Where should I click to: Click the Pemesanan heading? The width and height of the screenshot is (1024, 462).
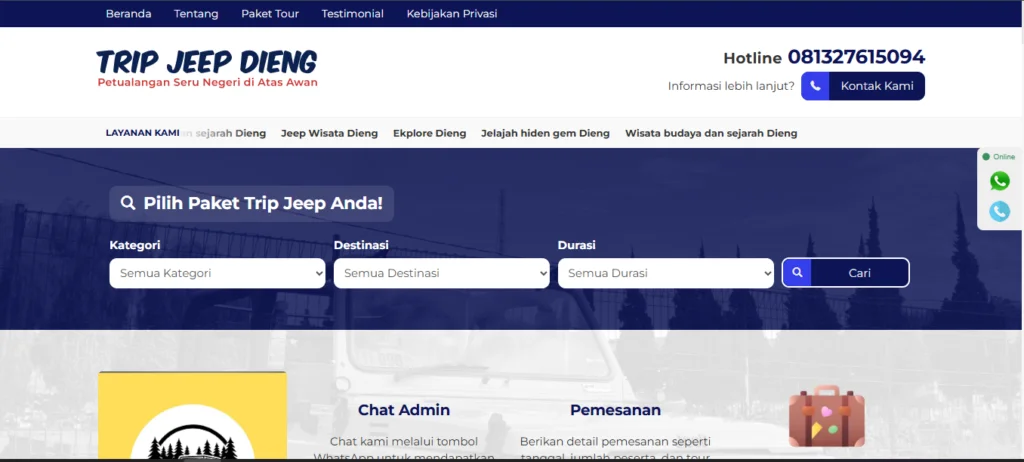click(615, 410)
